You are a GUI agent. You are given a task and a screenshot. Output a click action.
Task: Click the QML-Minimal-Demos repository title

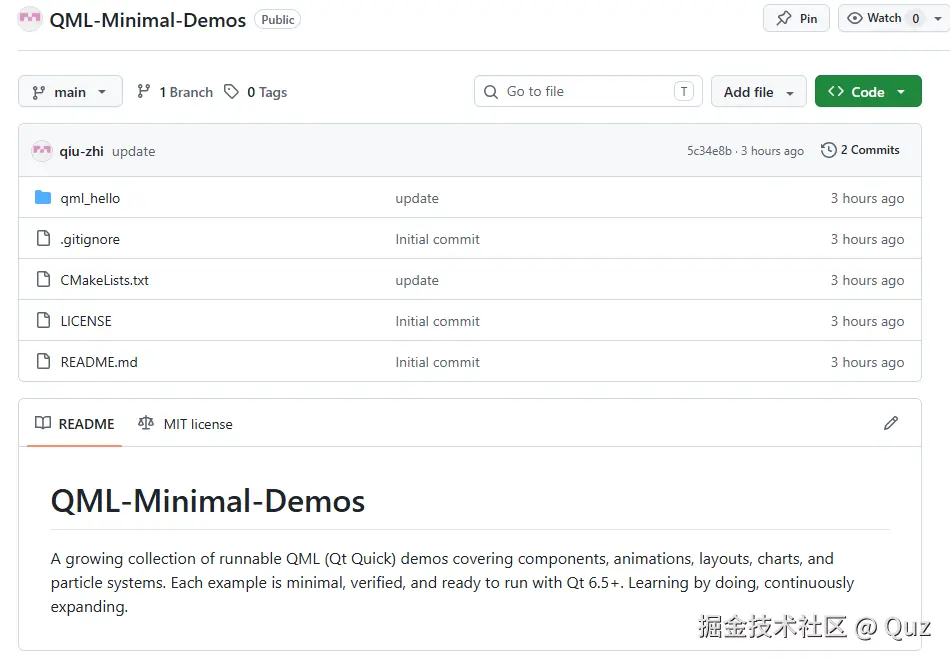(148, 20)
